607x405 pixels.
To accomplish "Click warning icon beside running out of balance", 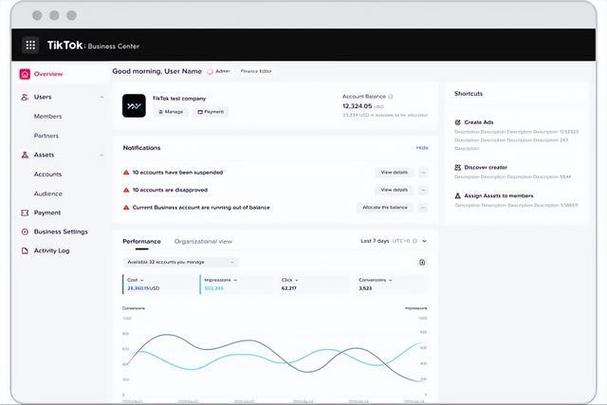I will click(x=126, y=208).
